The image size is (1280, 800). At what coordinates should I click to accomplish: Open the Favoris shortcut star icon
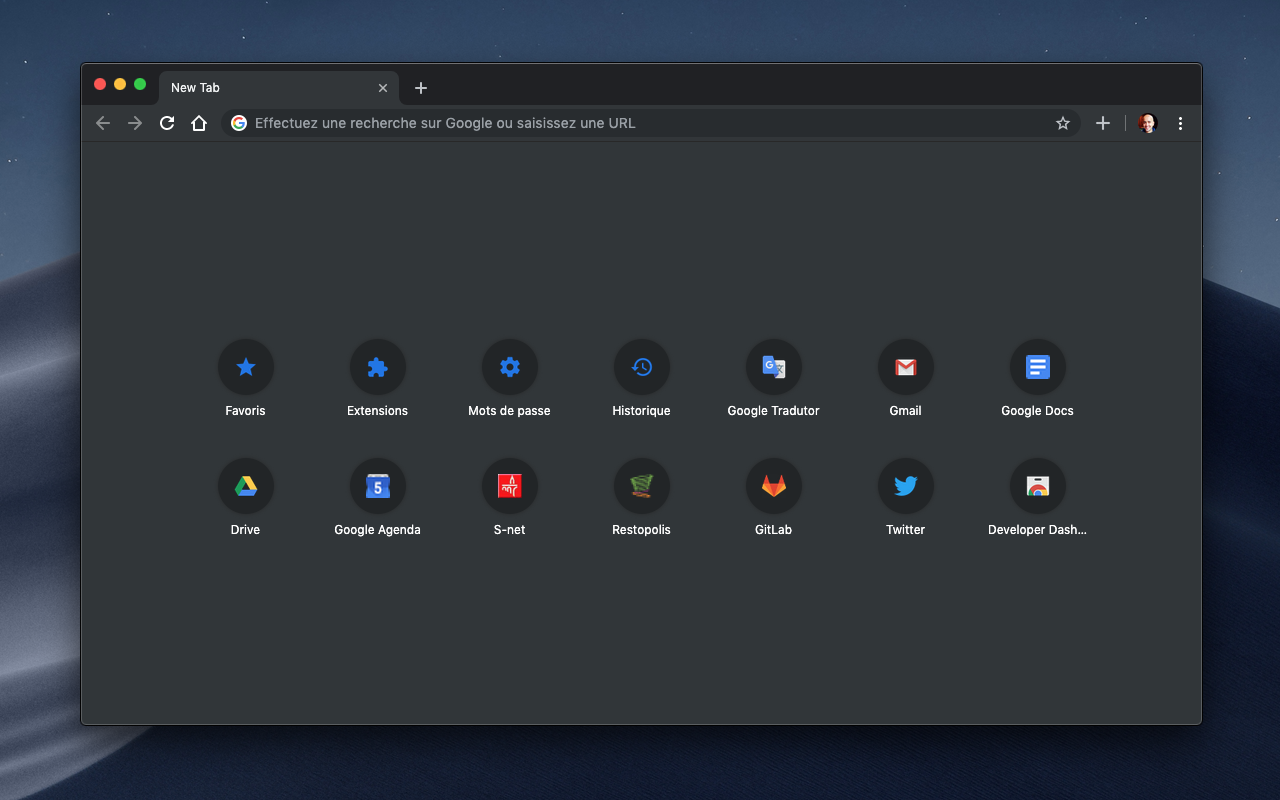(245, 367)
